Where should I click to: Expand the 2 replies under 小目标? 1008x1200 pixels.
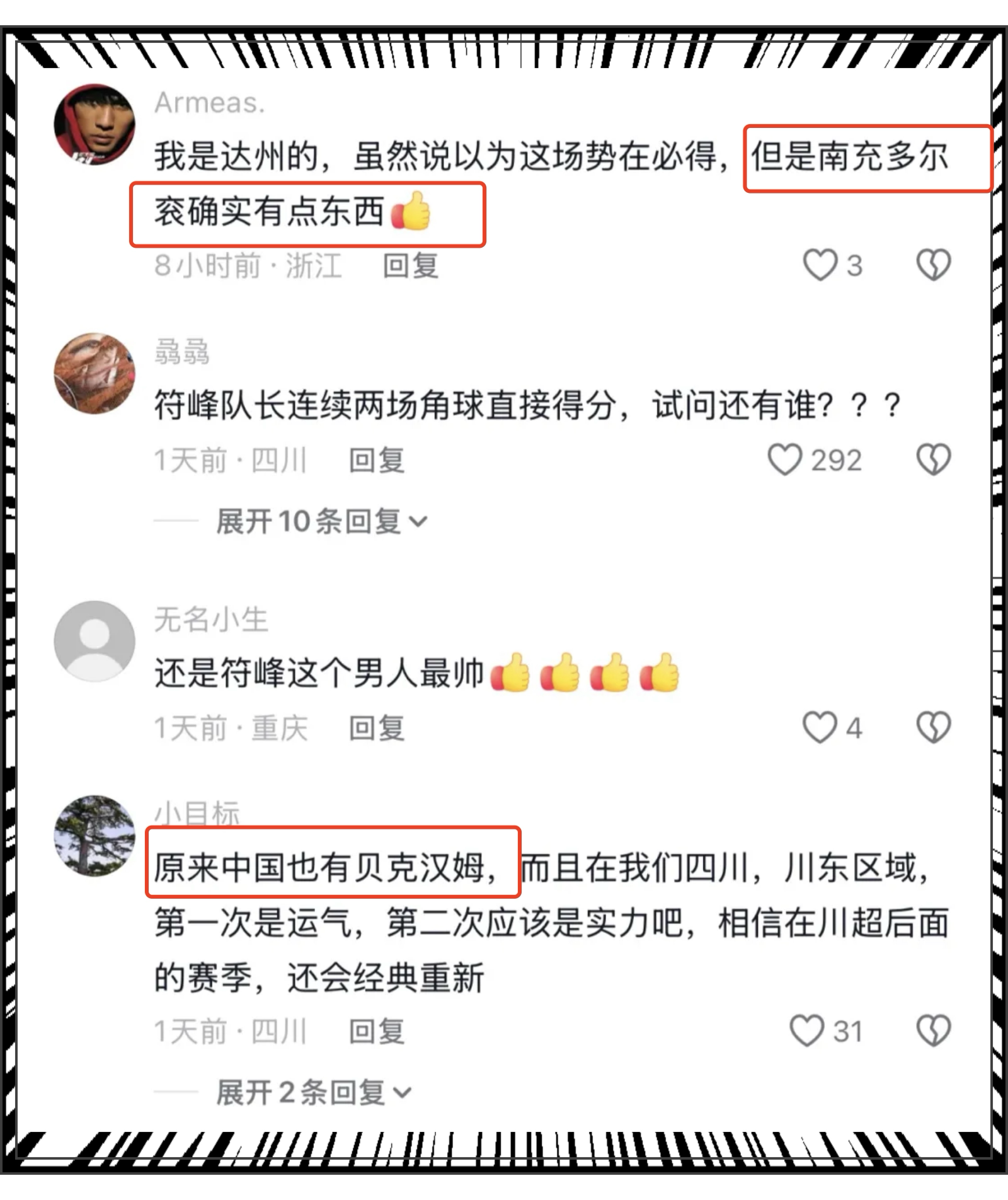[314, 1092]
